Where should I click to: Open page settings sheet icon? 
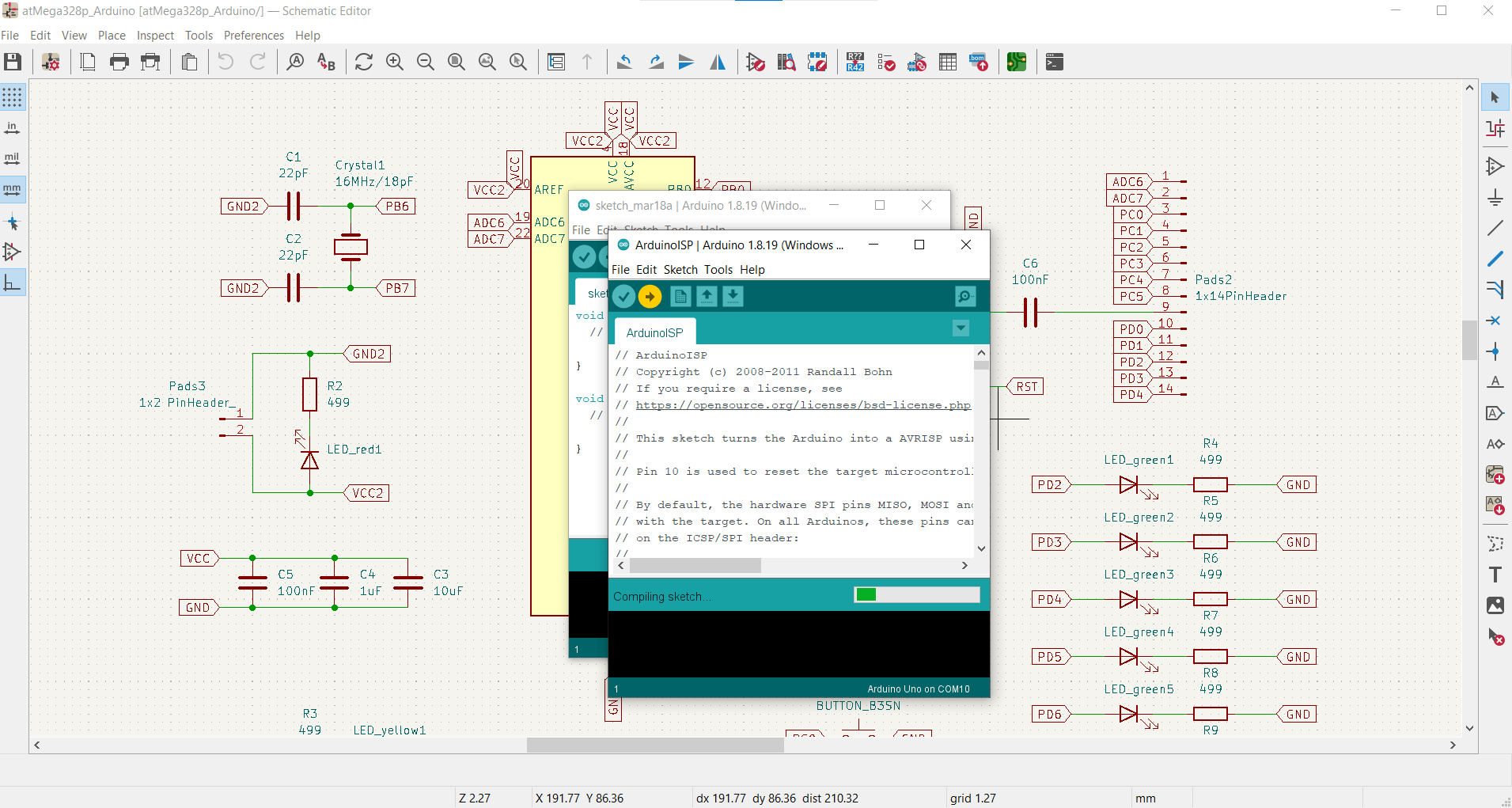pyautogui.click(x=88, y=62)
